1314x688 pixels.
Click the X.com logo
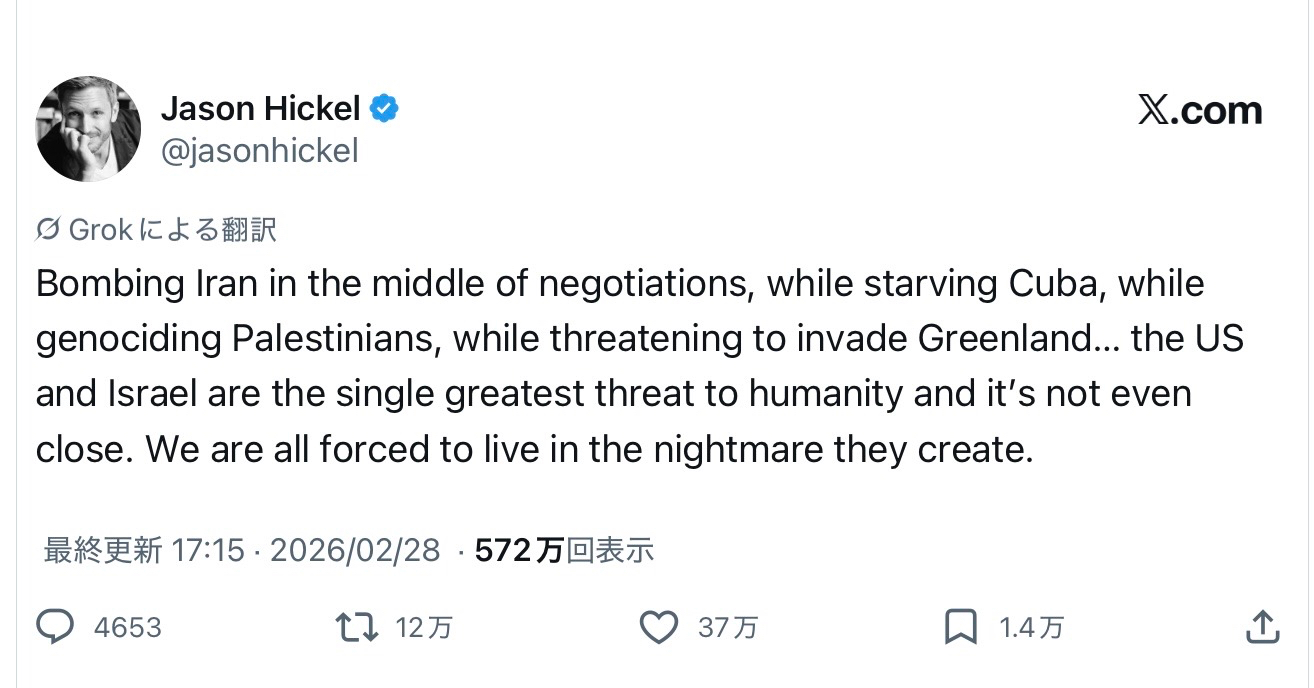click(x=1199, y=110)
